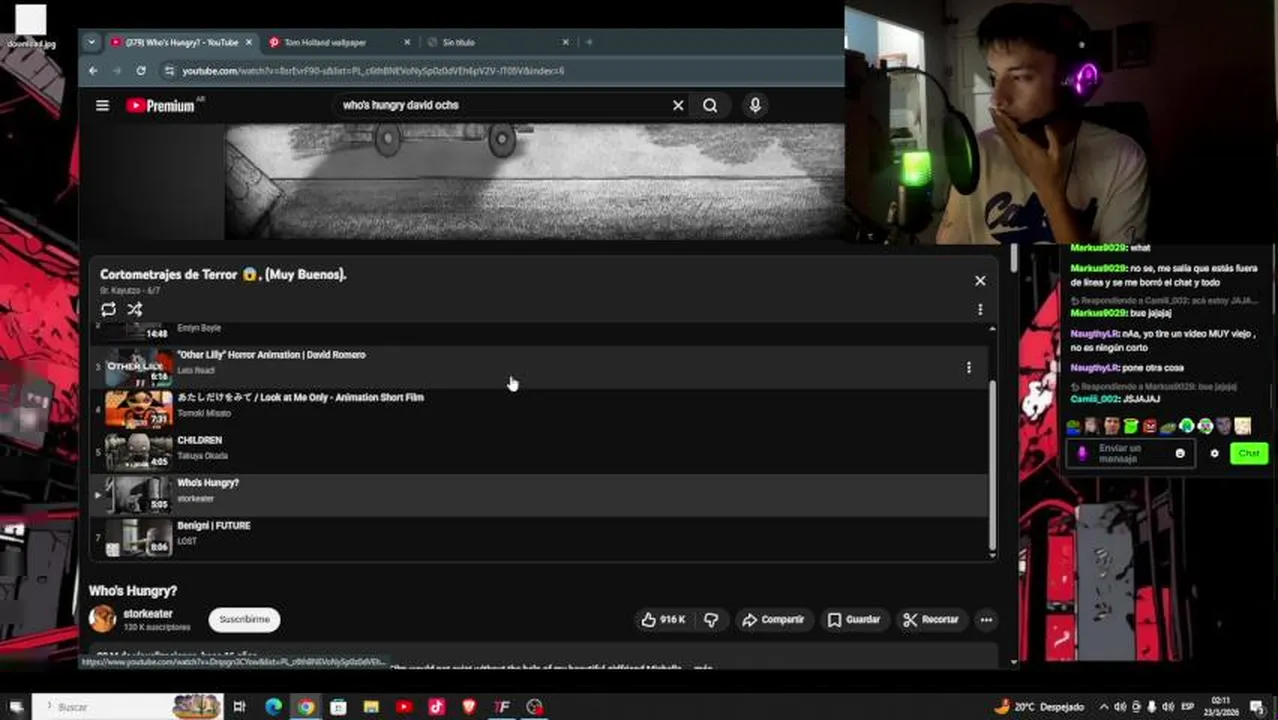Run search with the magnifier button

(710, 105)
